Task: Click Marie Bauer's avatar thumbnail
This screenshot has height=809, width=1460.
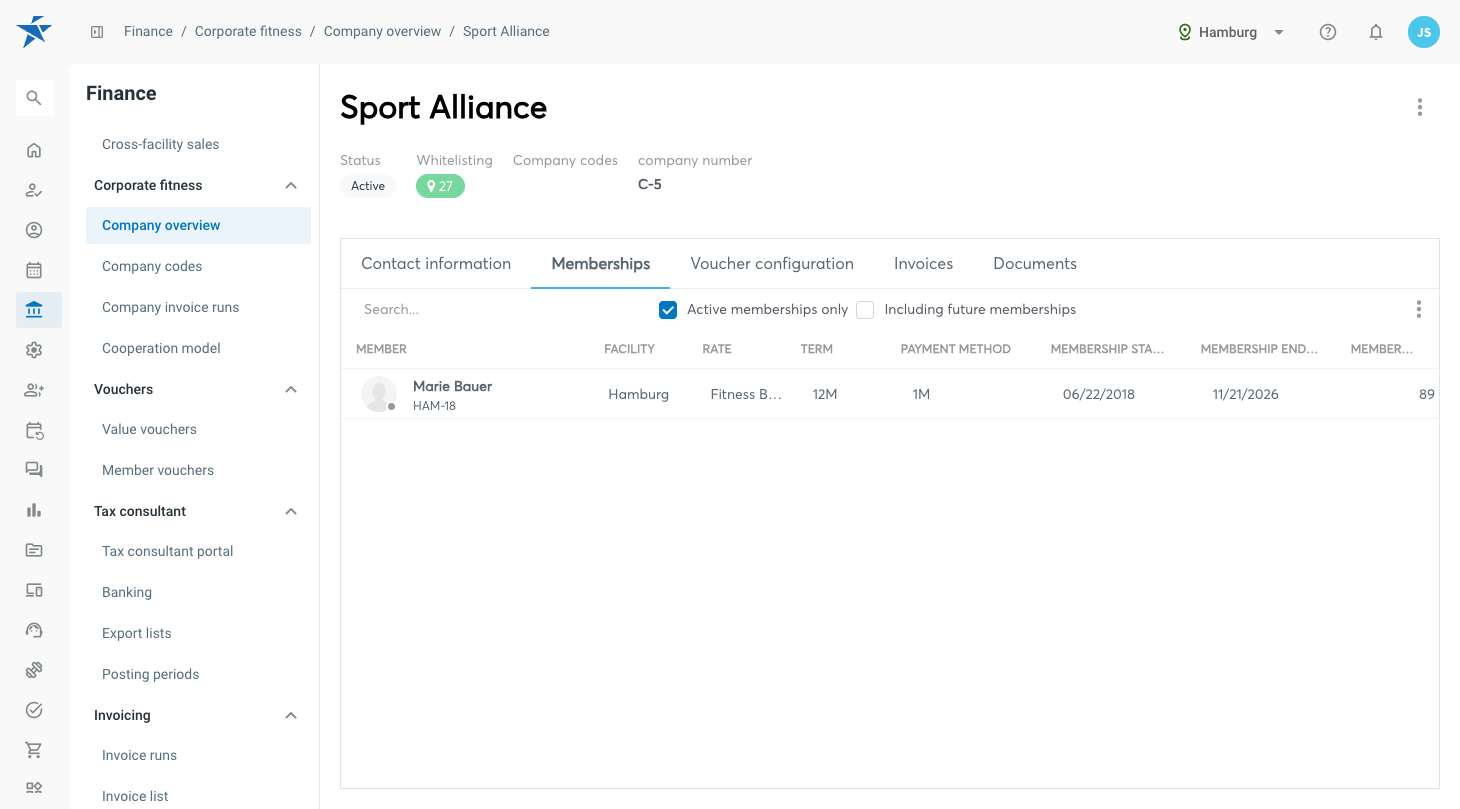Action: [x=379, y=394]
